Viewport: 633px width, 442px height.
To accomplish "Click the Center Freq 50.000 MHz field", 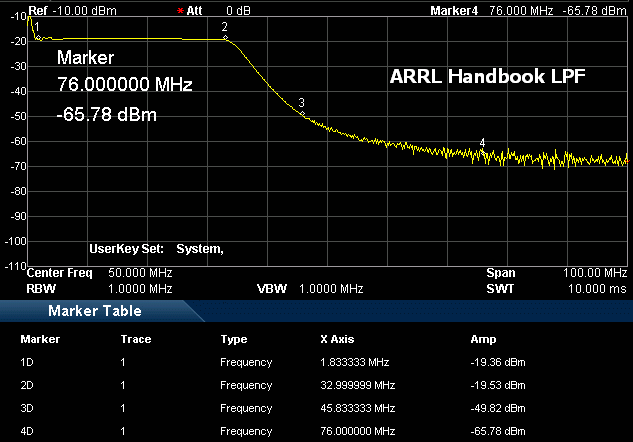I will point(100,273).
